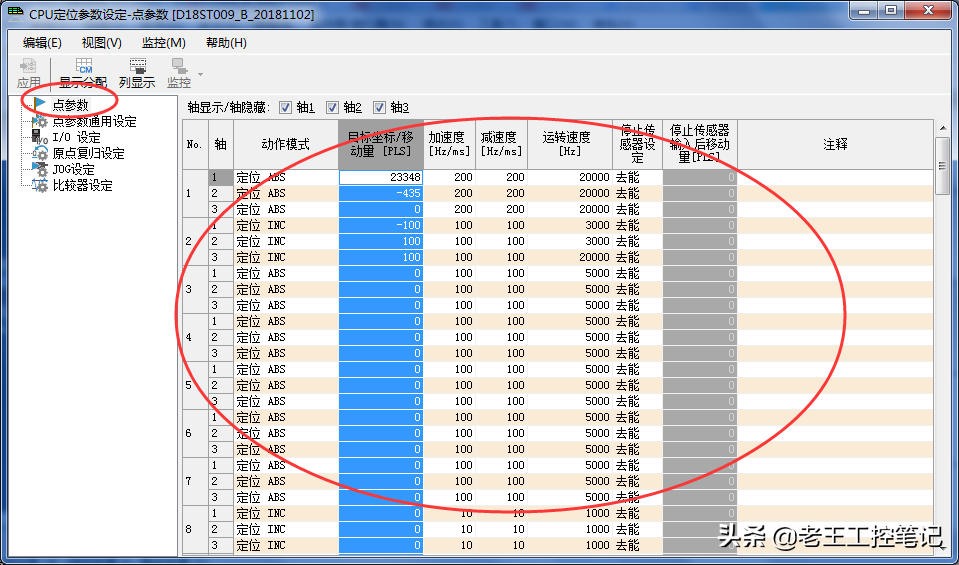Click the 动作模式 column header
Viewport: 959px width, 565px height.
click(x=286, y=144)
